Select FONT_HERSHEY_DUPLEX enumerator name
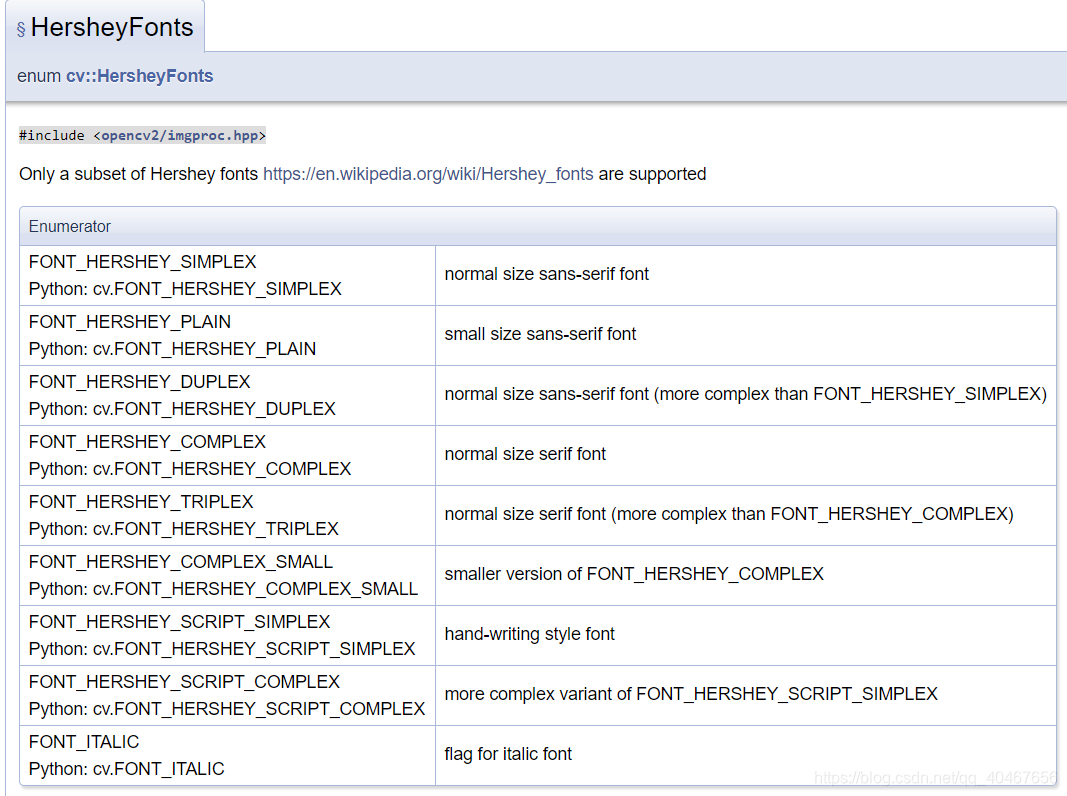This screenshot has height=796, width=1067. (139, 382)
